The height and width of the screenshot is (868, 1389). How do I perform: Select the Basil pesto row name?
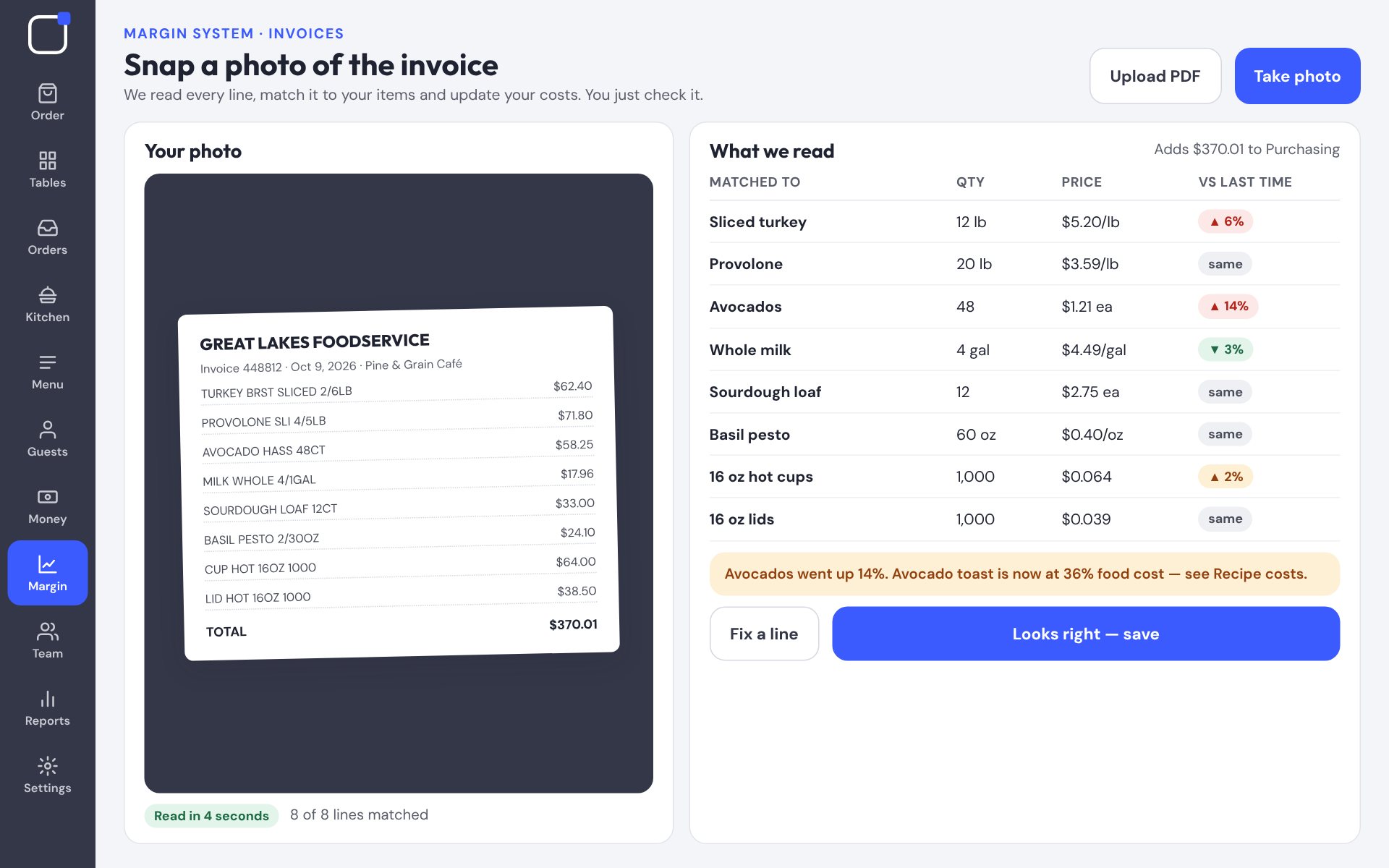click(749, 435)
